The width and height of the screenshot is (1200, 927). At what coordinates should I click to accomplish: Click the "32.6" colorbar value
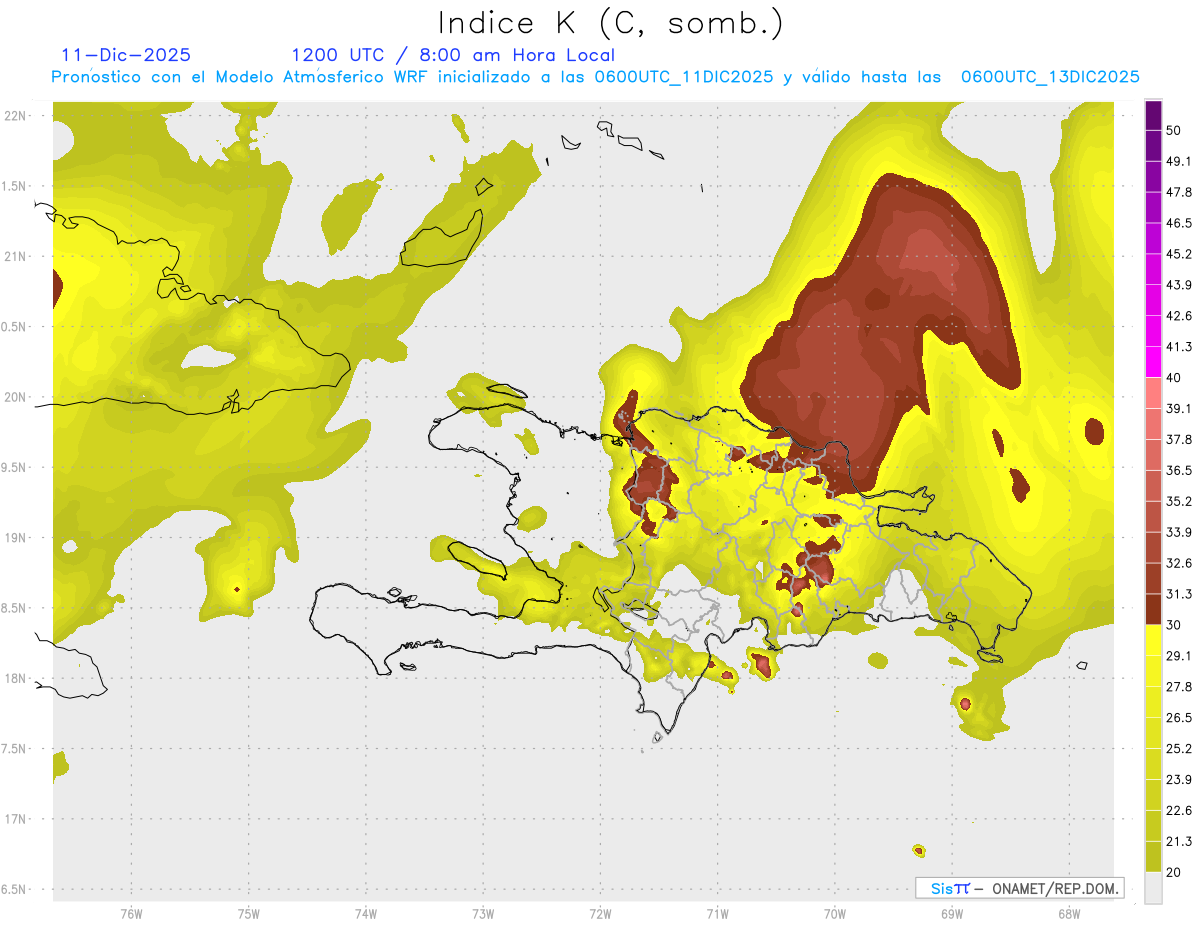pos(1179,563)
